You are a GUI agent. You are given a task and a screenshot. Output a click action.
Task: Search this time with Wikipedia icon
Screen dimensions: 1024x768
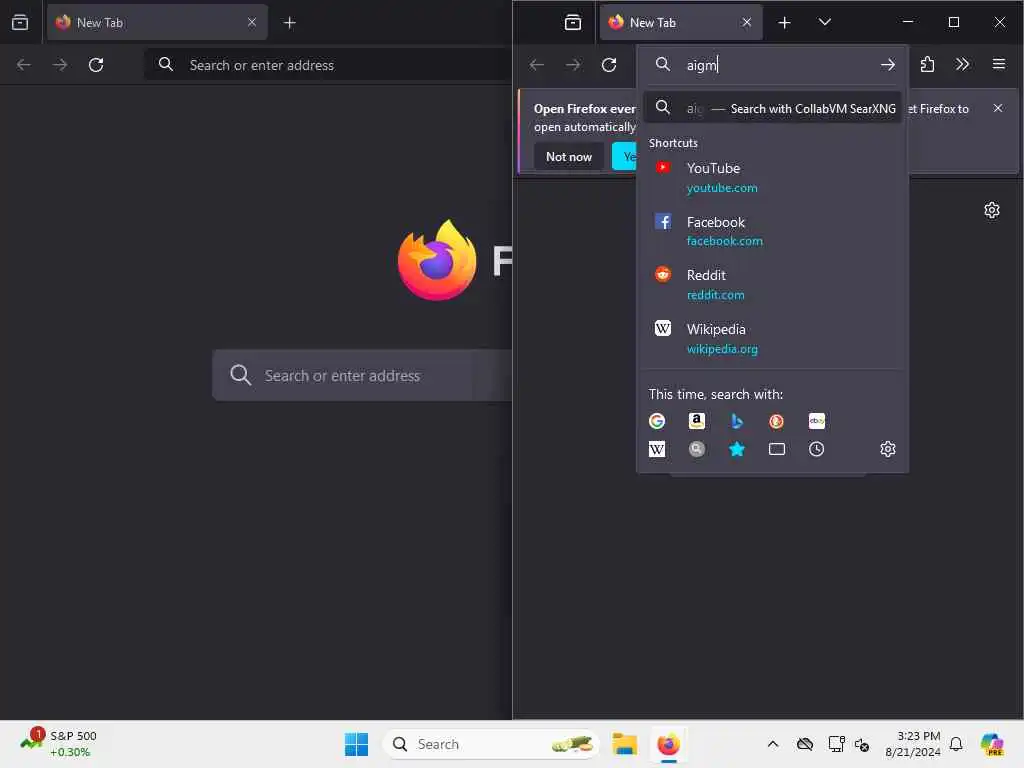tap(657, 449)
